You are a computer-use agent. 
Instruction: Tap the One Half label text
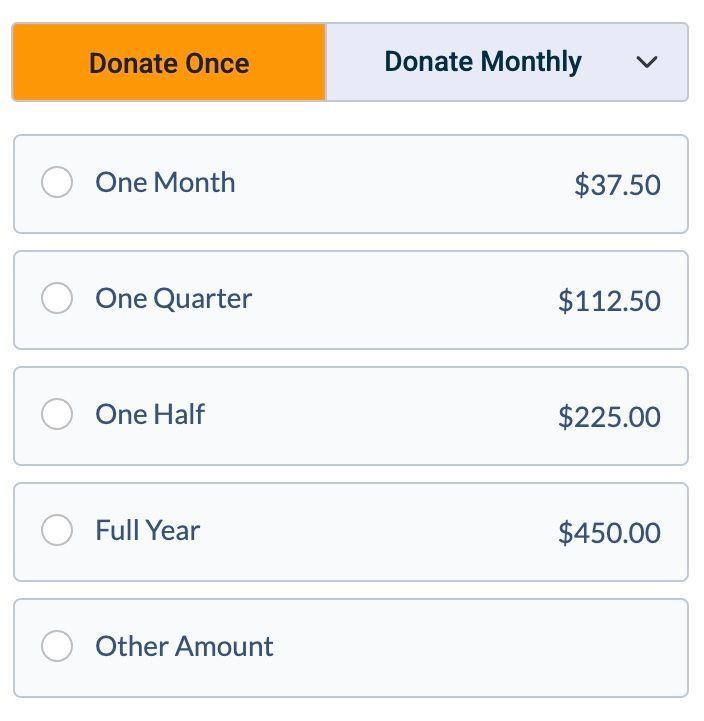(x=150, y=415)
